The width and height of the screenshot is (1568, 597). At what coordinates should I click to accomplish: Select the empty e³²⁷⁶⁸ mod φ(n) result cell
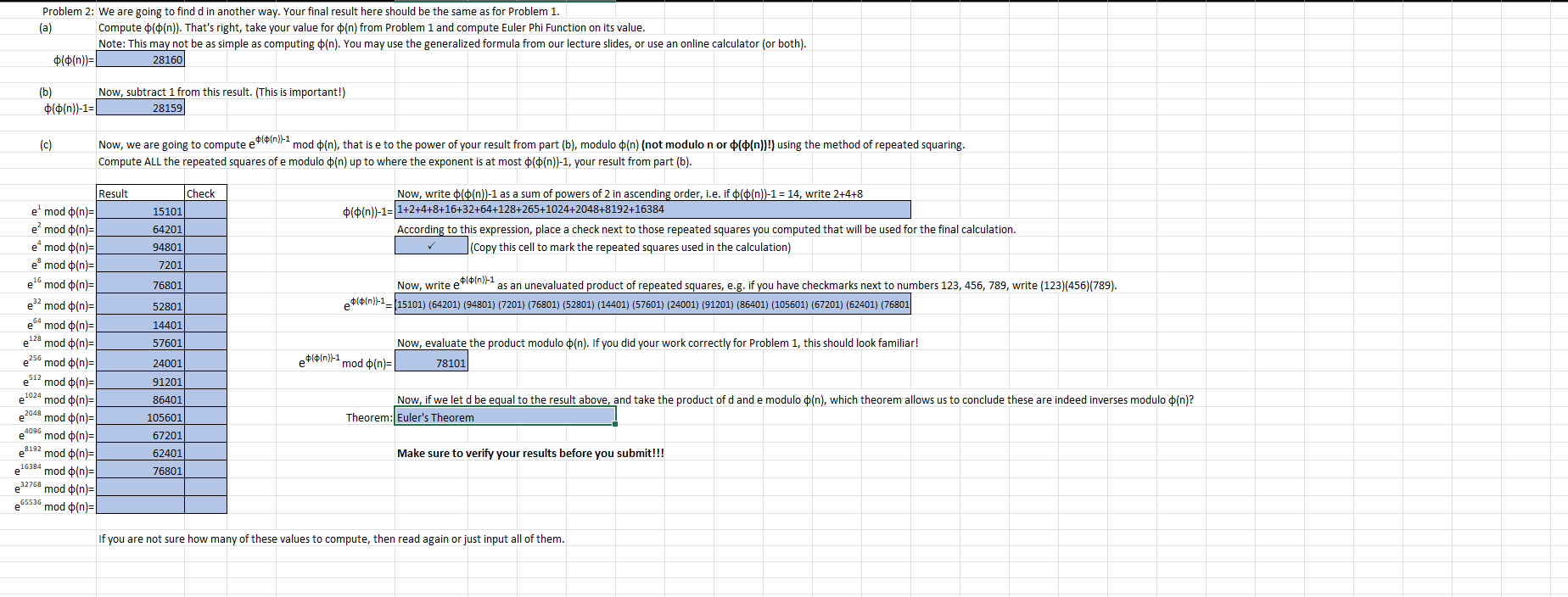point(140,488)
